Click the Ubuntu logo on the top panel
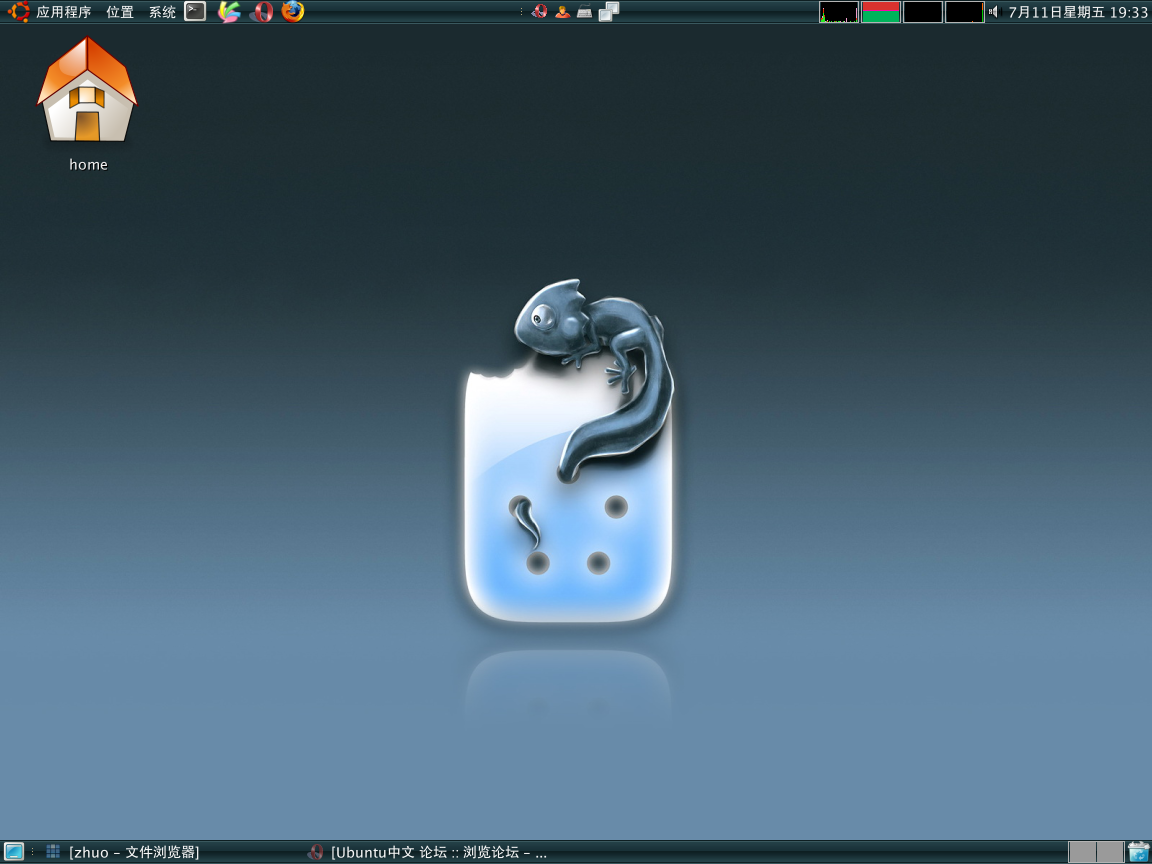 (x=18, y=12)
